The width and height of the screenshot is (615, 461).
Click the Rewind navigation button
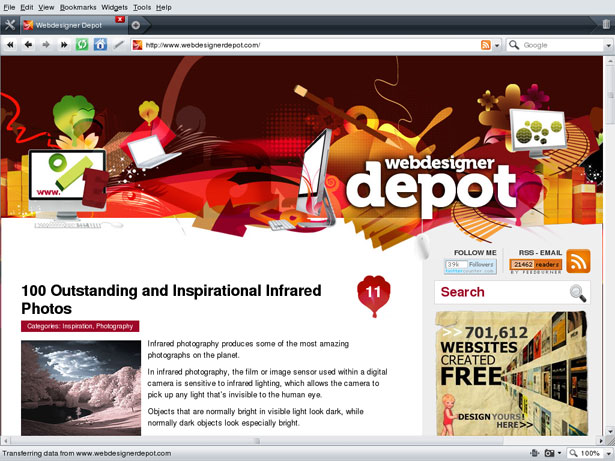(10, 45)
